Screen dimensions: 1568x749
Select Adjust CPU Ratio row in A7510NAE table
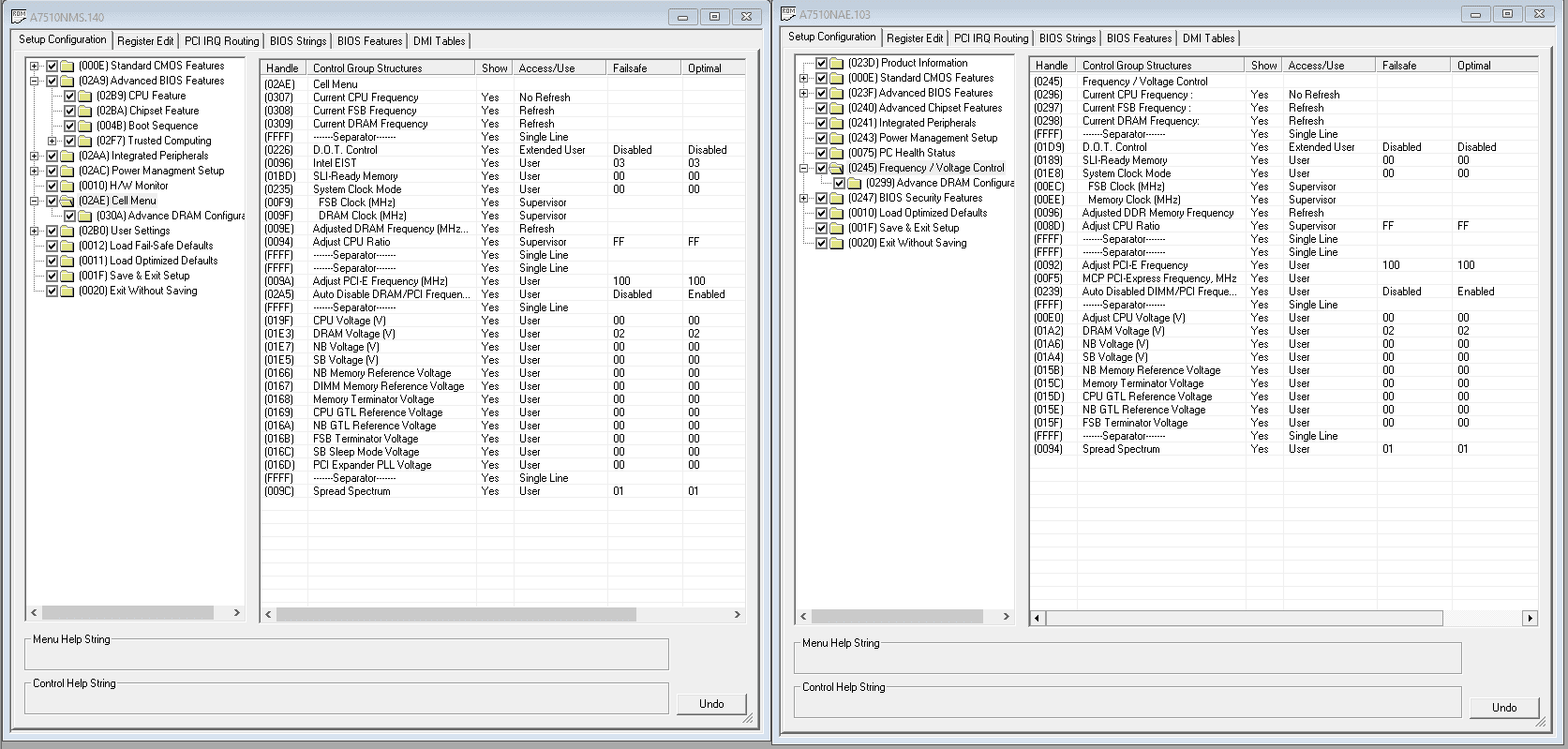point(1284,226)
